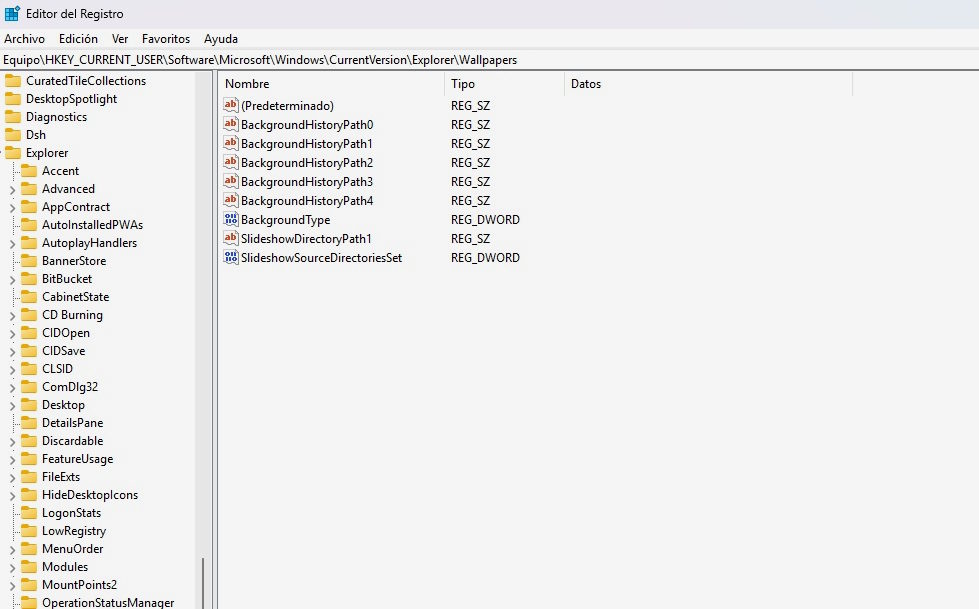Select the MenuOrder tree key

[72, 548]
